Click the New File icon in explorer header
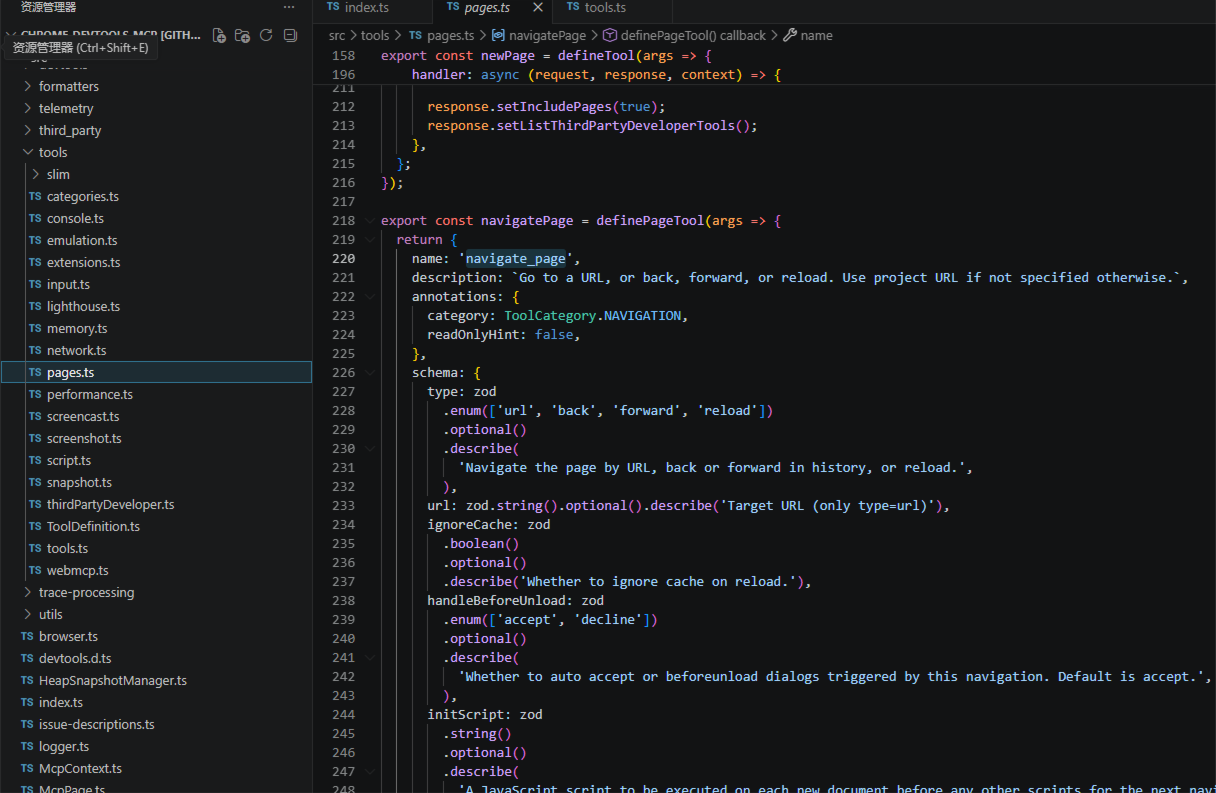1216x793 pixels. tap(219, 36)
